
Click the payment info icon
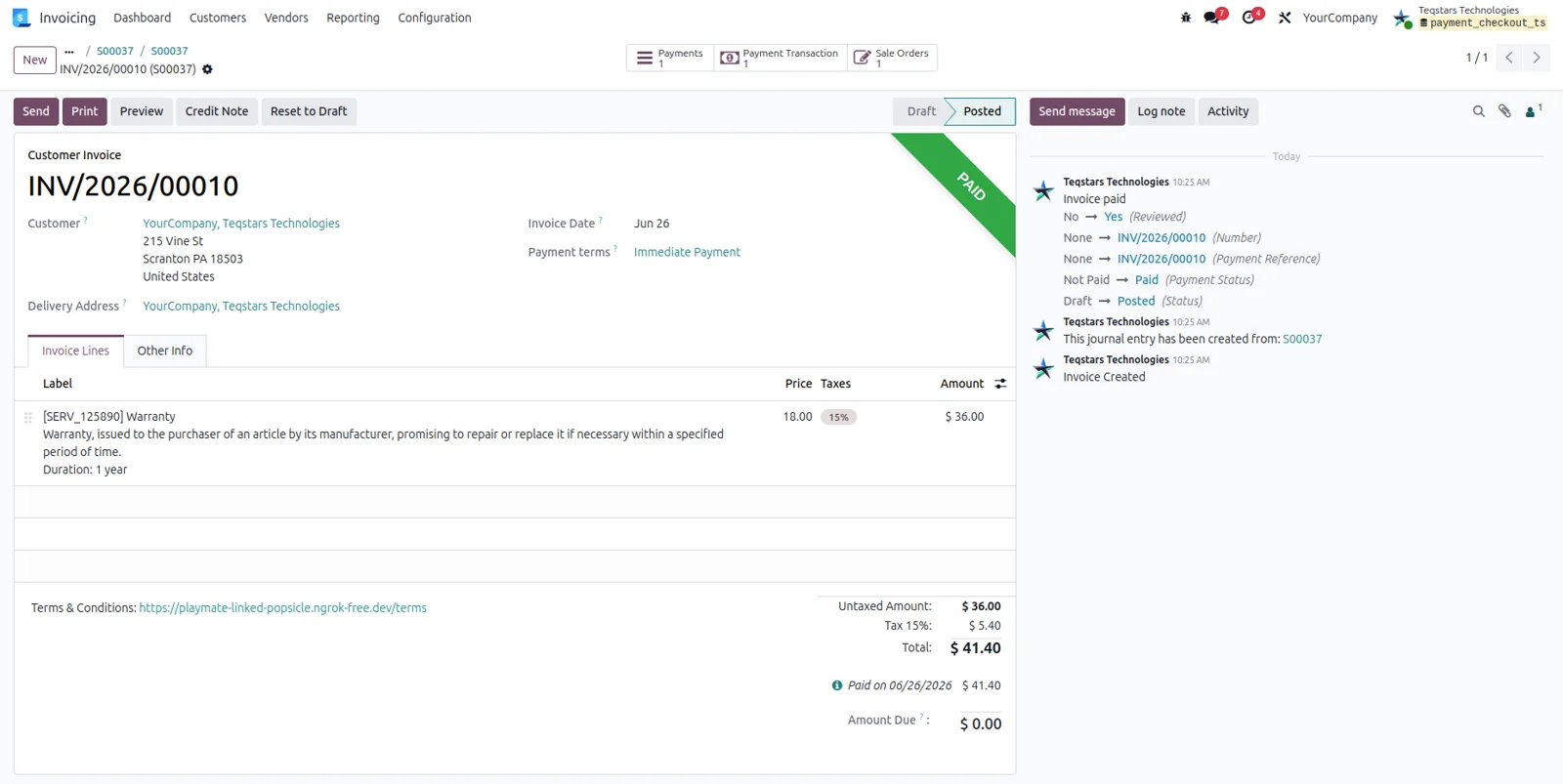(836, 685)
